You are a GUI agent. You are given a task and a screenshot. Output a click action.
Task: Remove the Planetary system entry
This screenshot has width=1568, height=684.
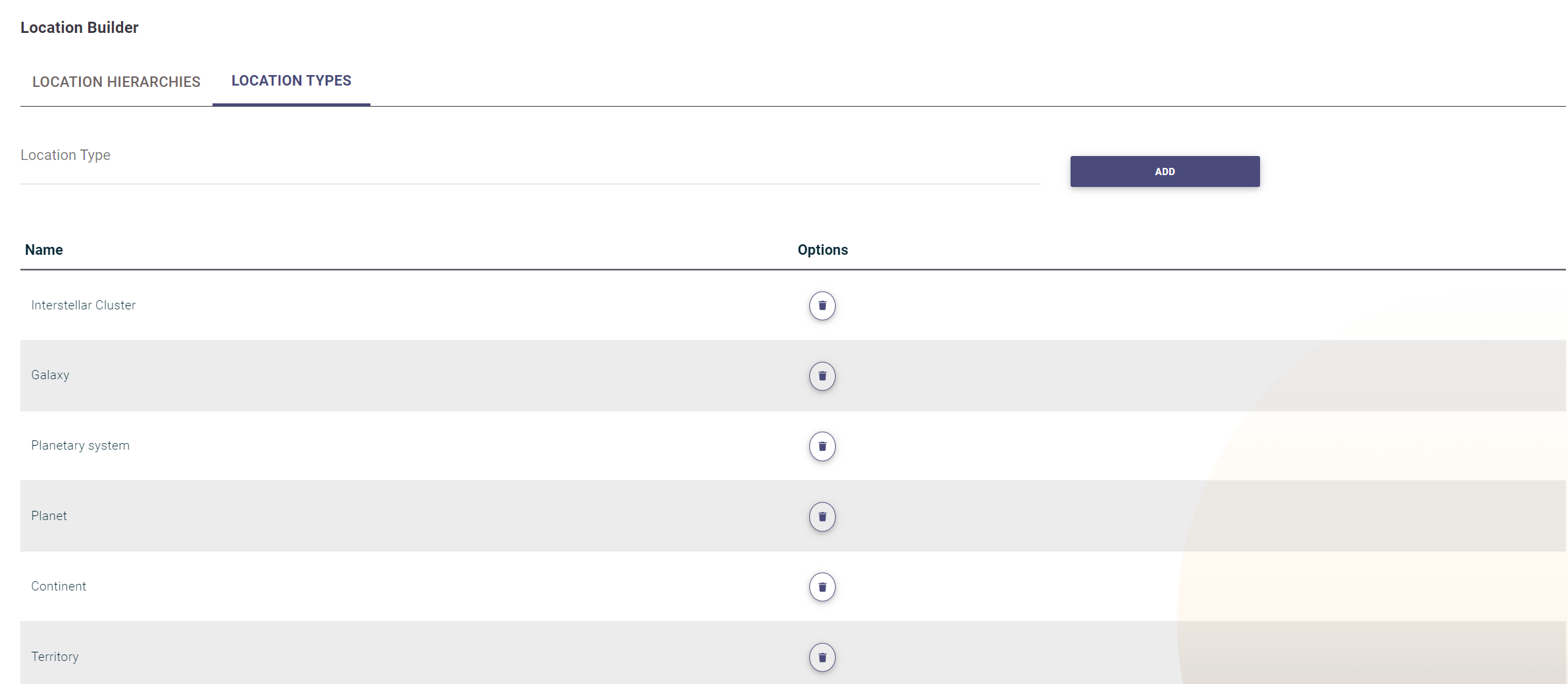822,446
